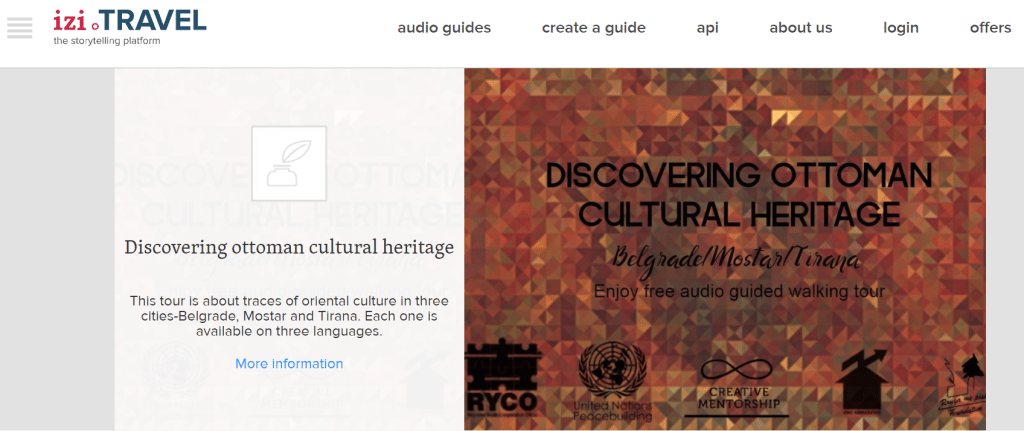Click the United Nations Peacebuilding logo
The image size is (1024, 431).
click(613, 381)
